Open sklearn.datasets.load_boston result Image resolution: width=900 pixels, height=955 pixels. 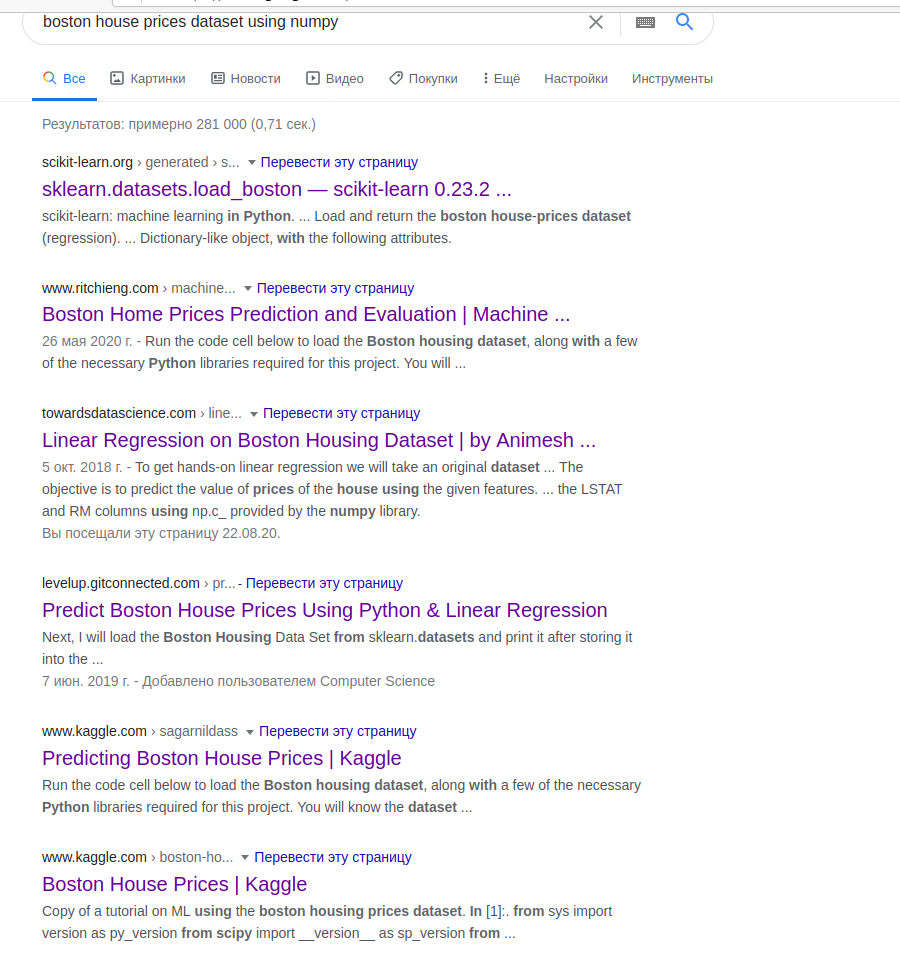point(276,189)
